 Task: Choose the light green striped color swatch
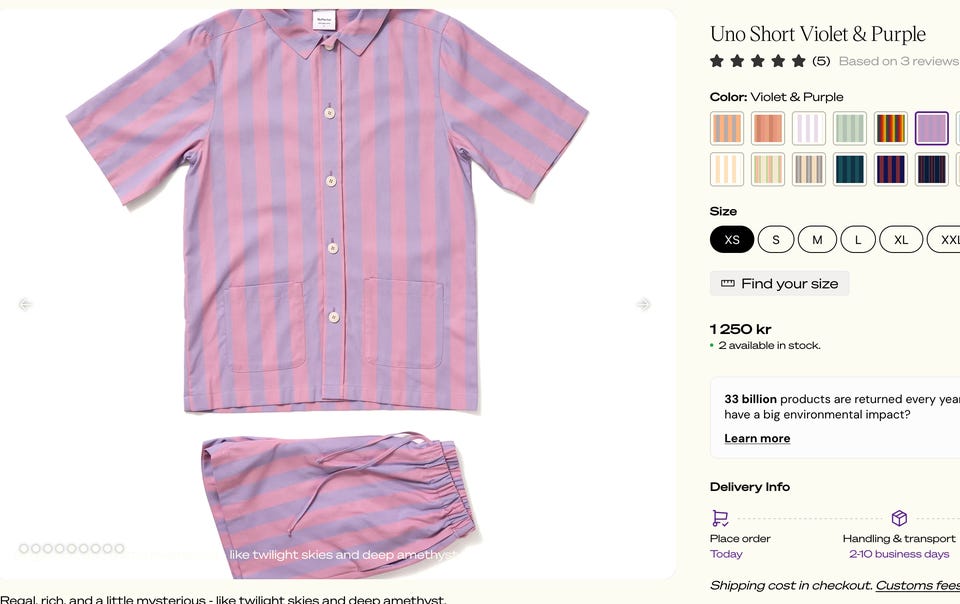point(850,128)
